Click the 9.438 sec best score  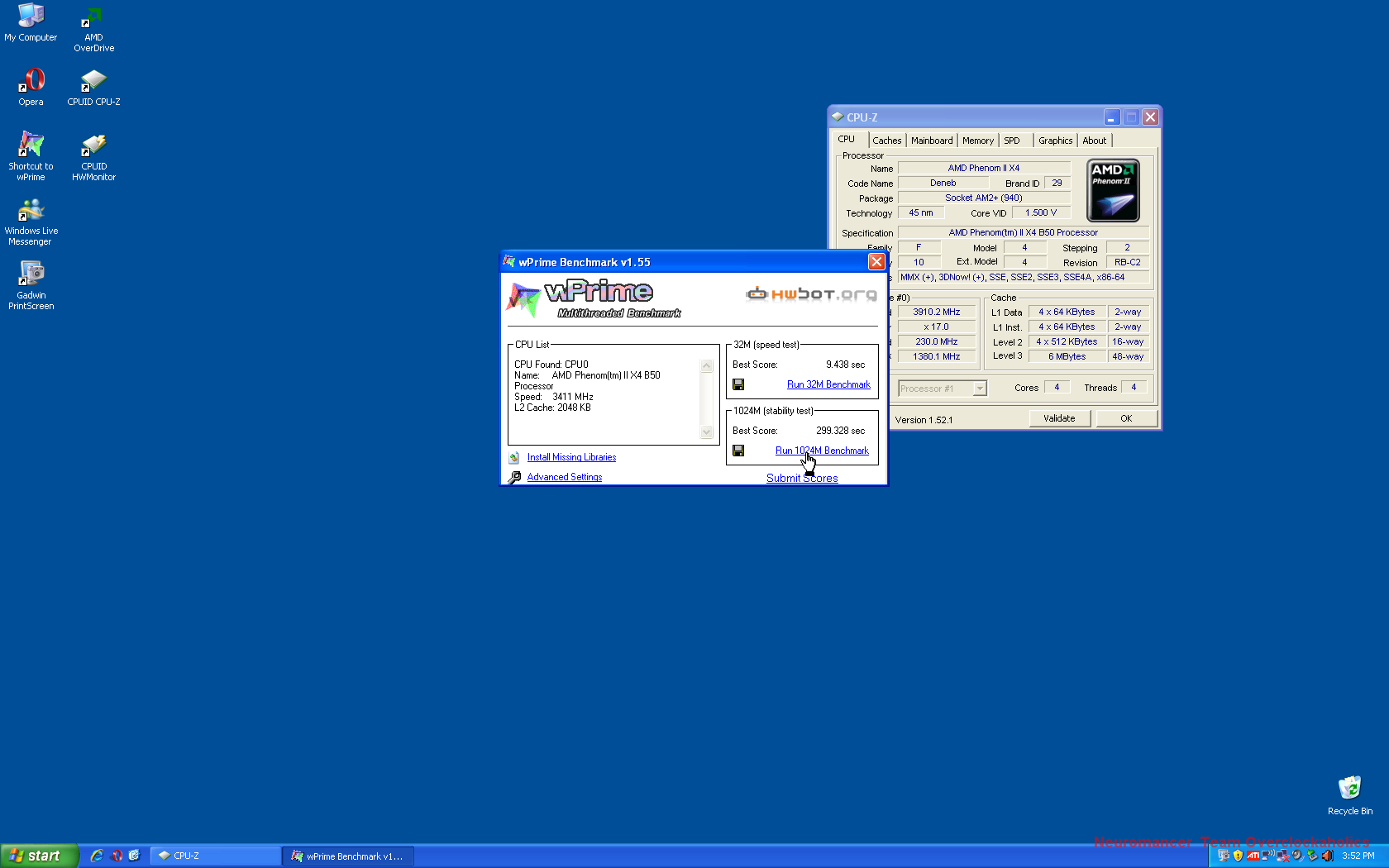(x=845, y=365)
